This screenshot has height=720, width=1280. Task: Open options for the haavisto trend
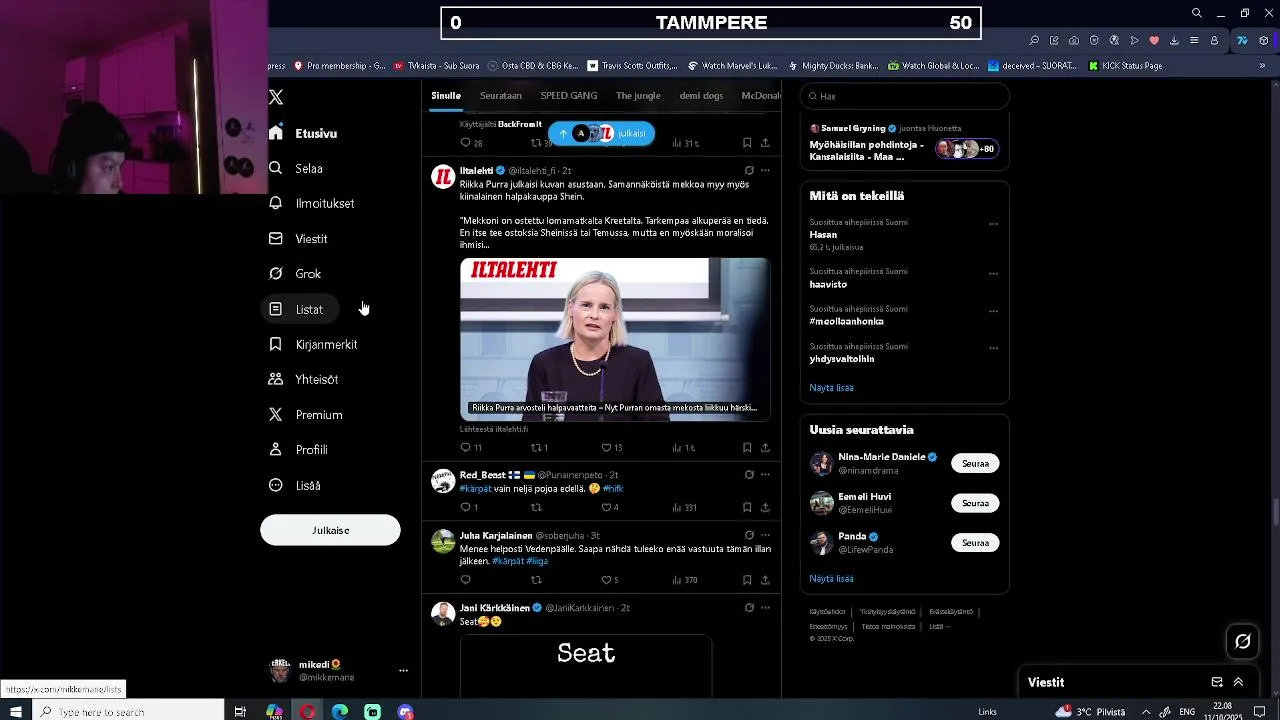pos(993,274)
